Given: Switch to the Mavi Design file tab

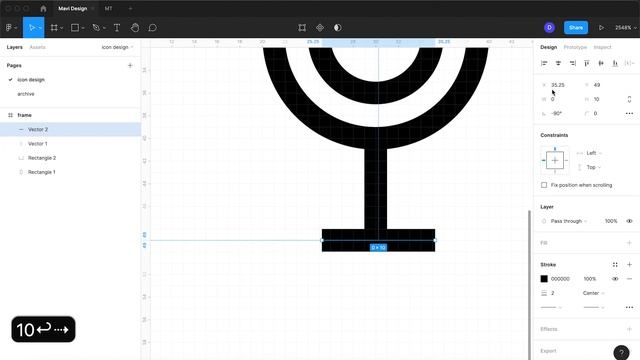Looking at the screenshot, I should point(73,8).
